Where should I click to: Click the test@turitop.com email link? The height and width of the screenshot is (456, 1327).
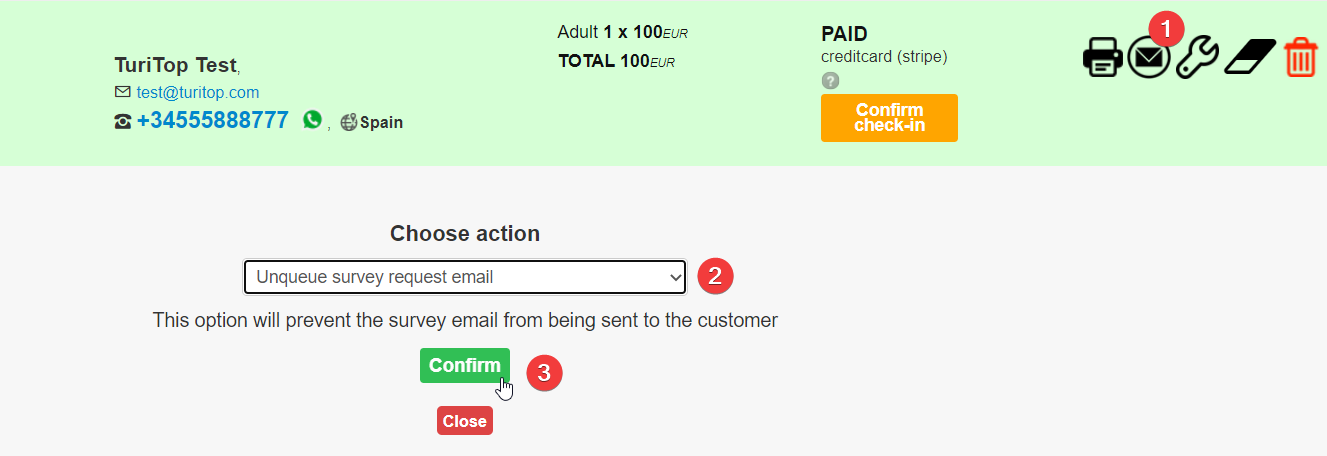coord(198,92)
